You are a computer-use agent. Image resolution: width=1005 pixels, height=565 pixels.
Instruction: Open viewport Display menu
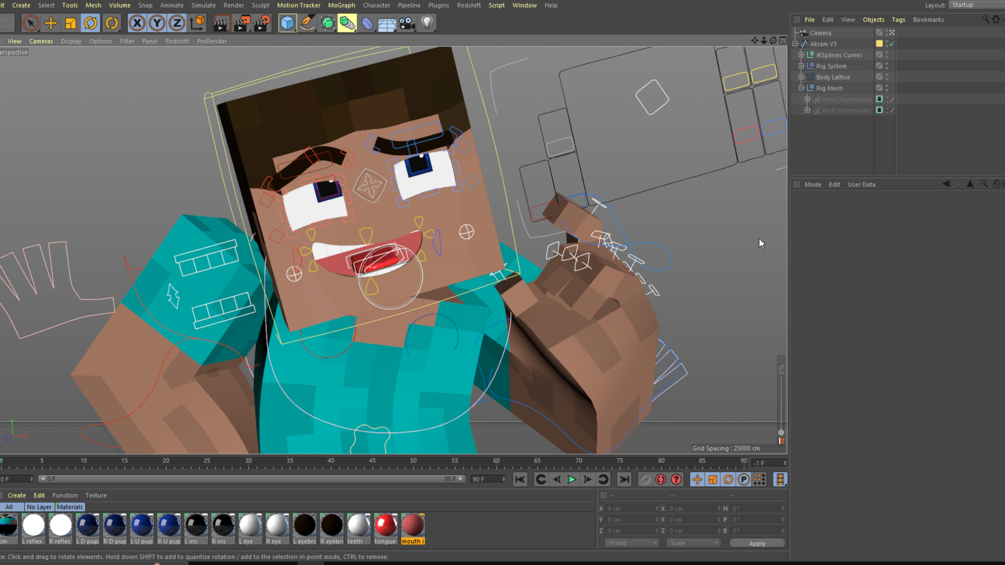(x=71, y=41)
